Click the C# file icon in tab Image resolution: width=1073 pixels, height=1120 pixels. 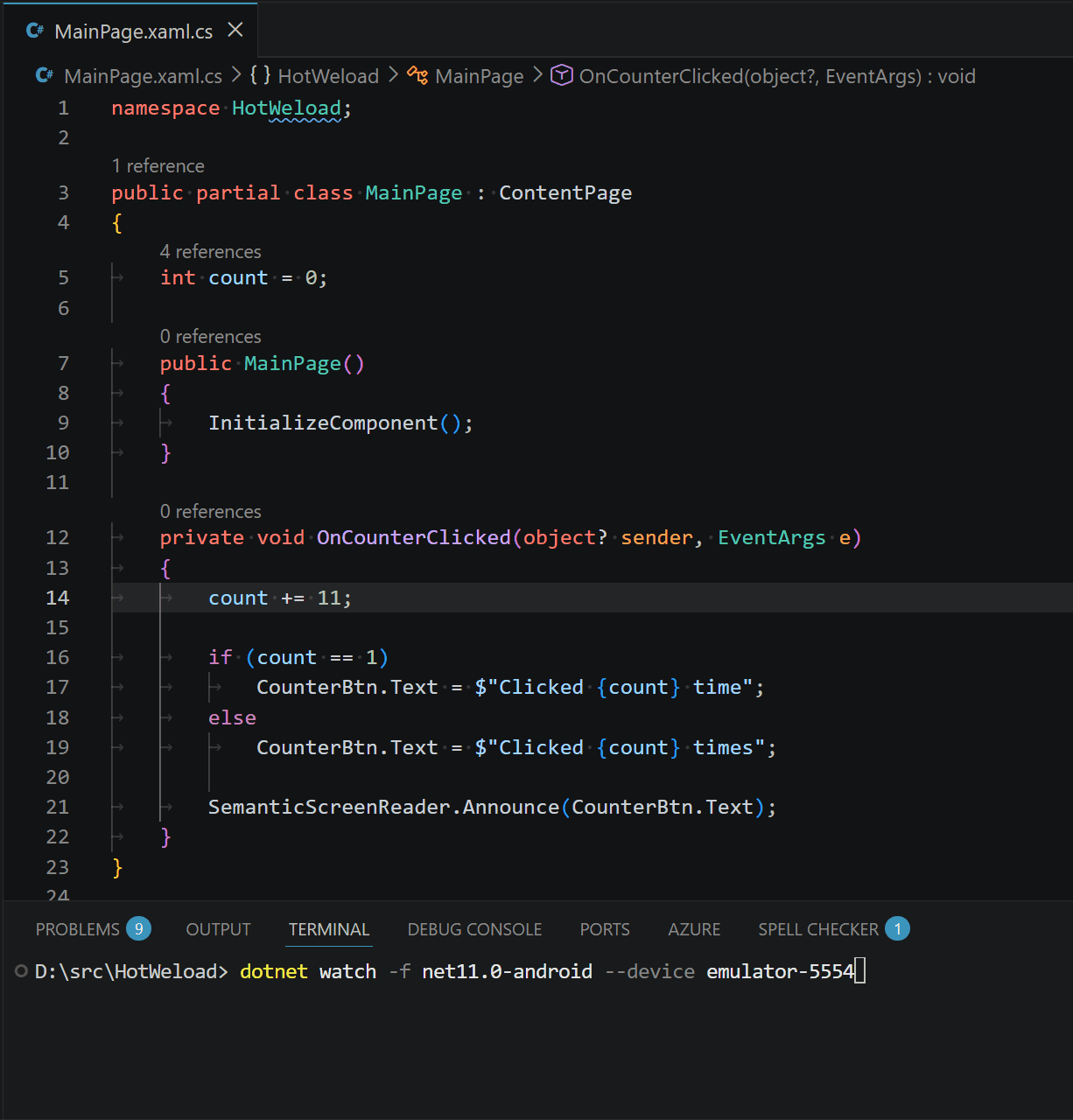point(35,31)
